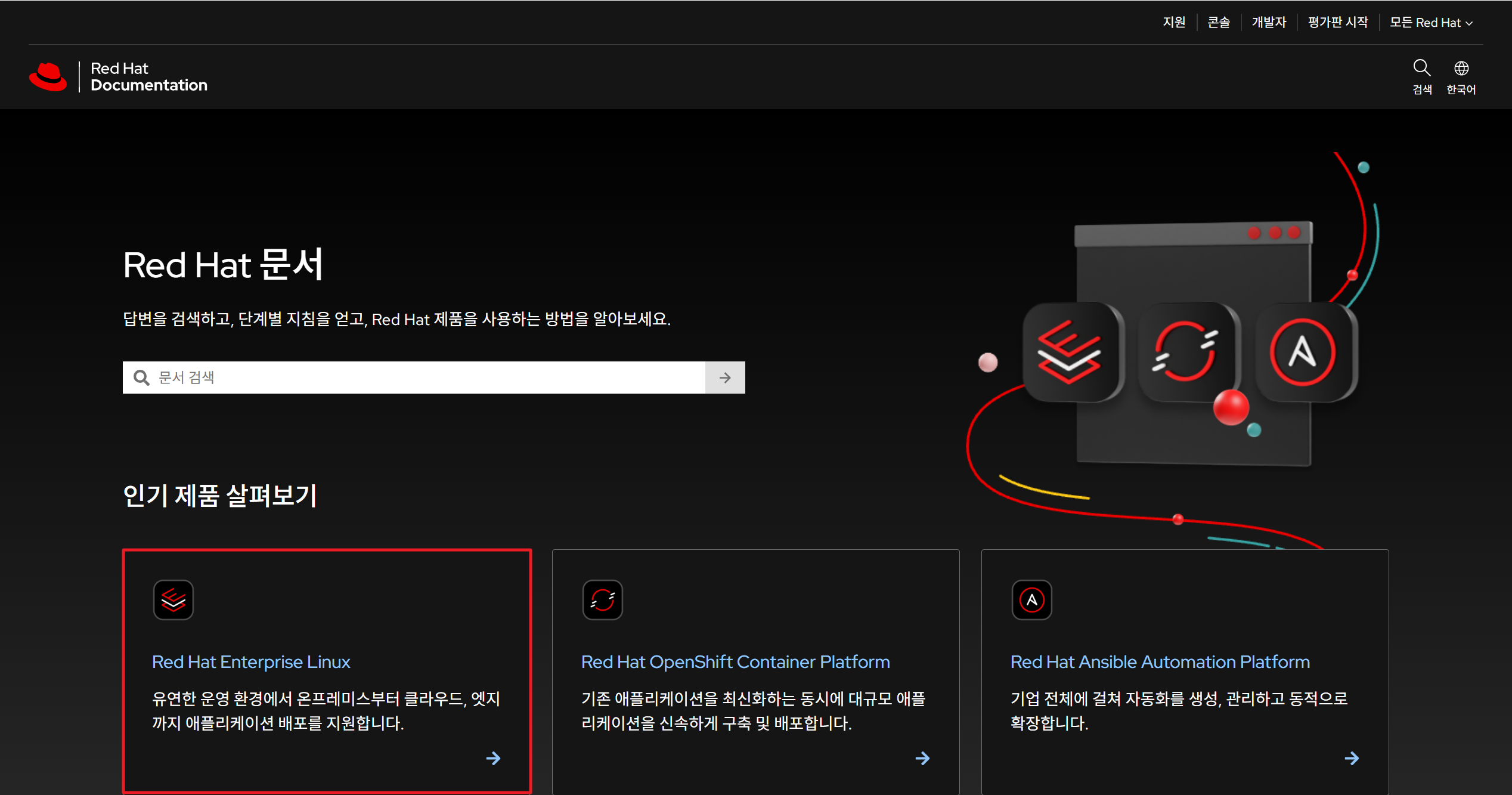Click the 인기 제품 살펴보기 heading
The height and width of the screenshot is (795, 1512).
220,495
